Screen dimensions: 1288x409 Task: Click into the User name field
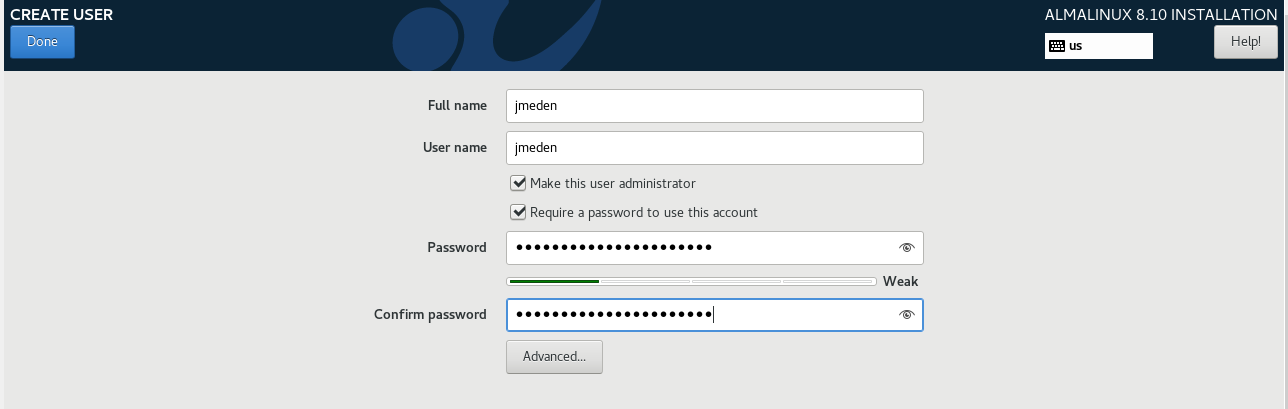pyautogui.click(x=714, y=148)
